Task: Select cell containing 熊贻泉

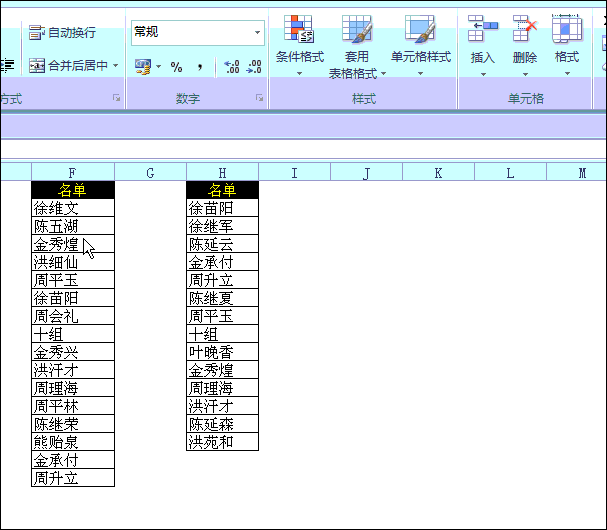Action: click(73, 442)
